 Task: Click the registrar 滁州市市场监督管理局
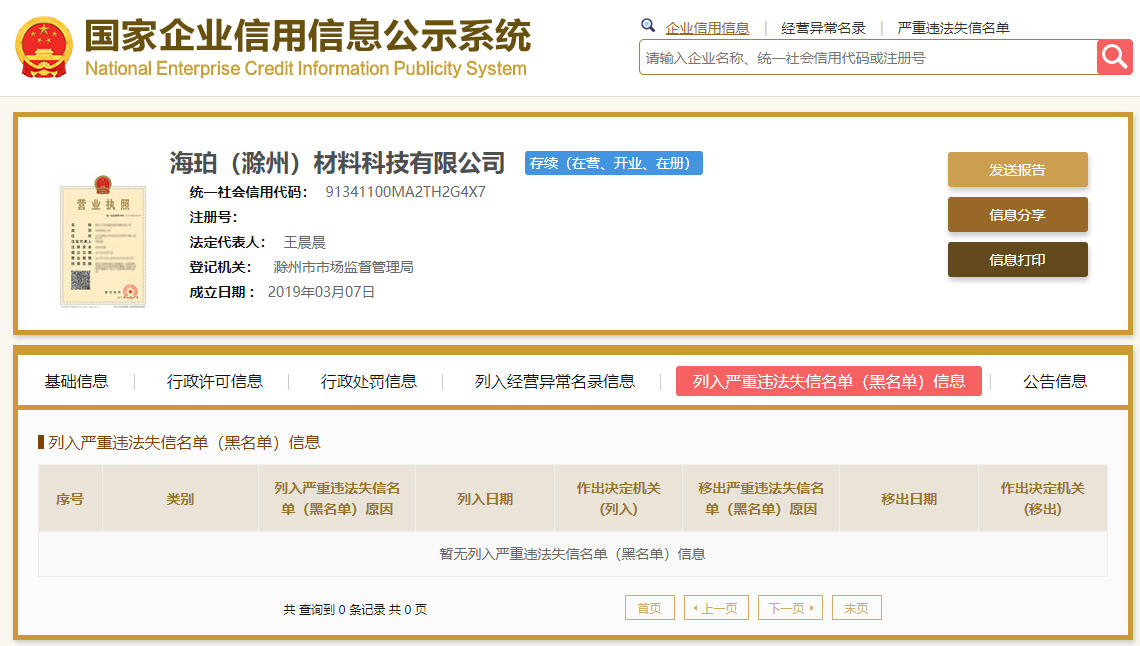point(343,267)
